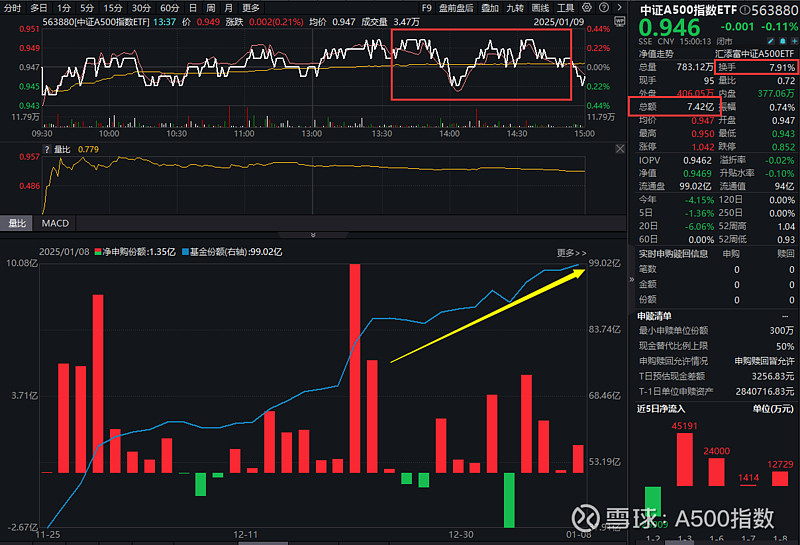The height and width of the screenshot is (545, 800).
Task: Click the collapse chevron below the indicator tabs
Action: [x=313, y=235]
